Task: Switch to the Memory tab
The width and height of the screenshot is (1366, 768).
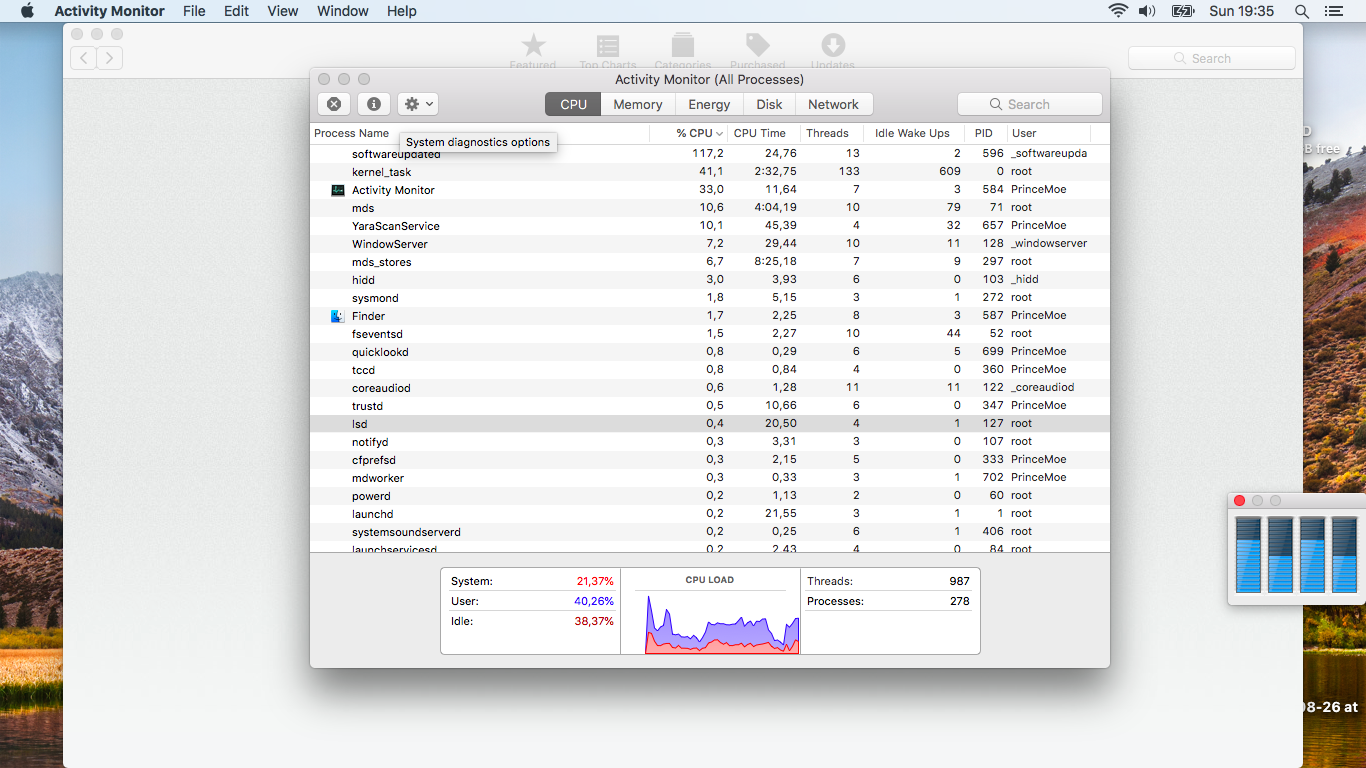Action: [638, 104]
